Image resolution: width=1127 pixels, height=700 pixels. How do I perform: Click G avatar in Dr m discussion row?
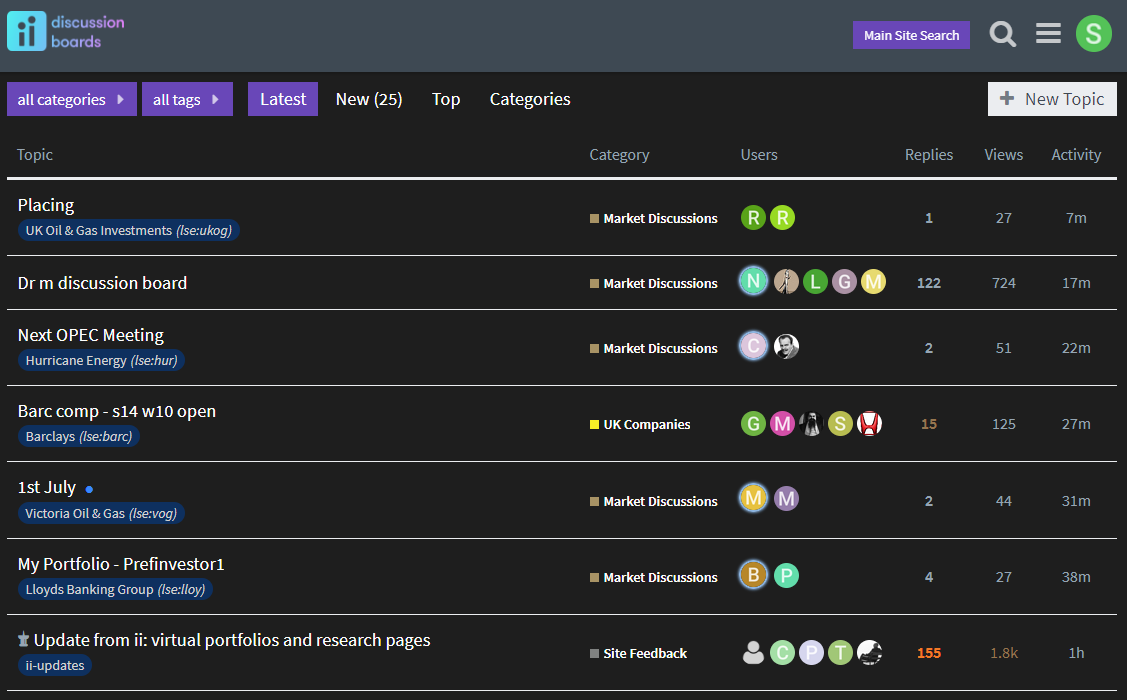[x=845, y=282]
